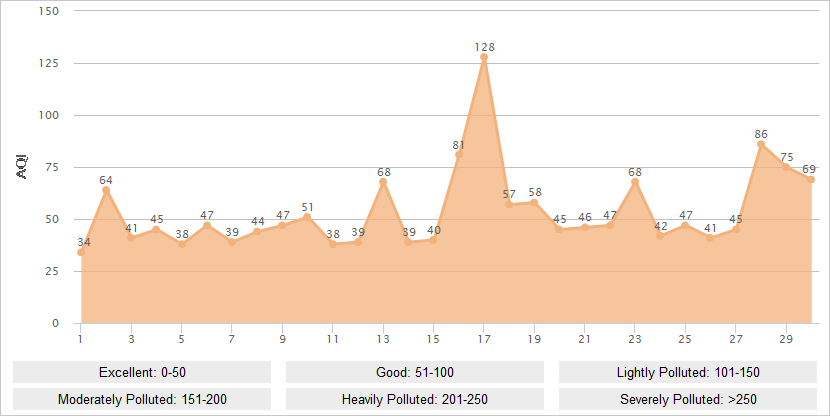The image size is (830, 416).
Task: Click the x-axis label 19
Action: (534, 339)
